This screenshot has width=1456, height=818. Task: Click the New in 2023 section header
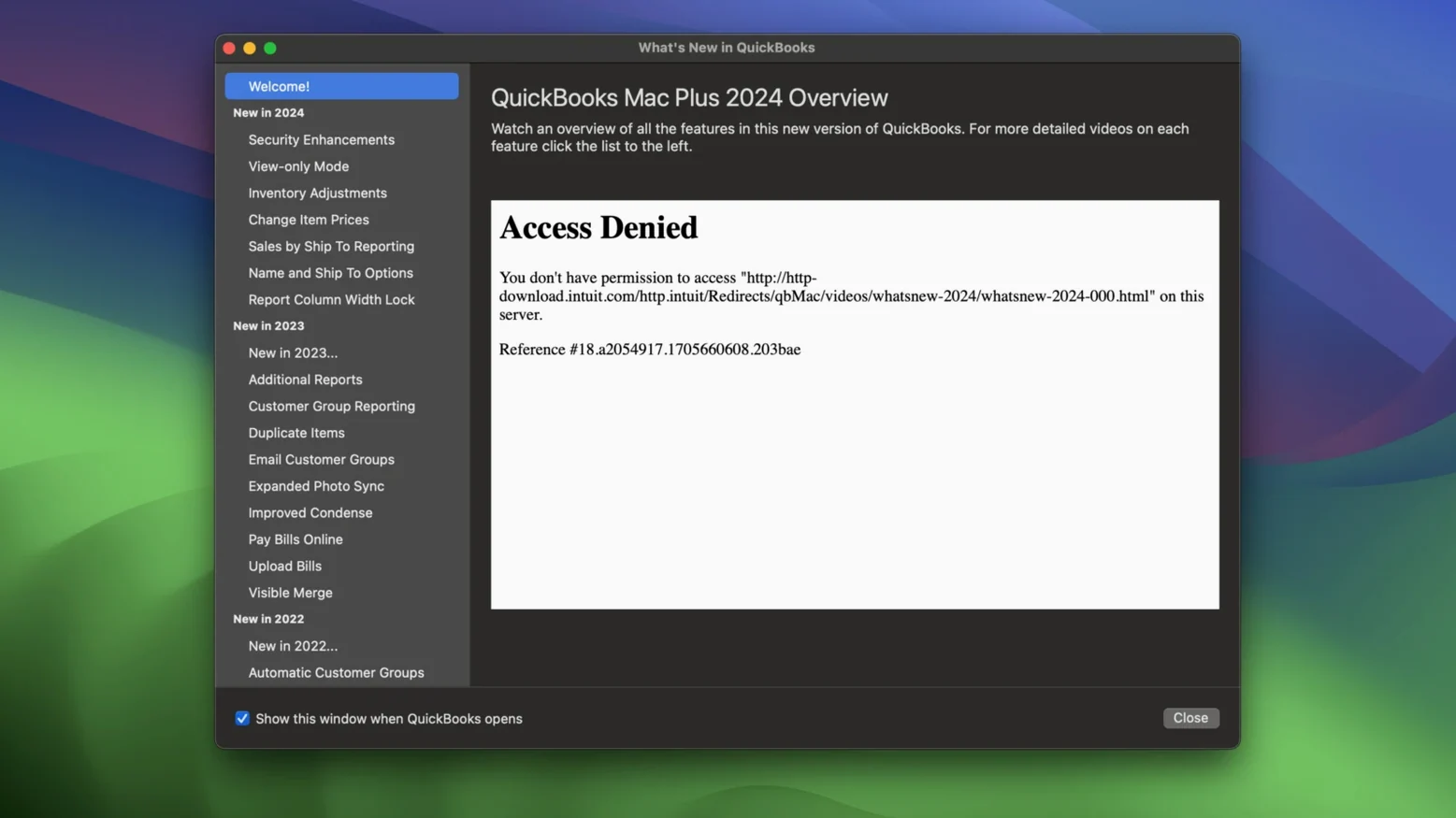268,325
